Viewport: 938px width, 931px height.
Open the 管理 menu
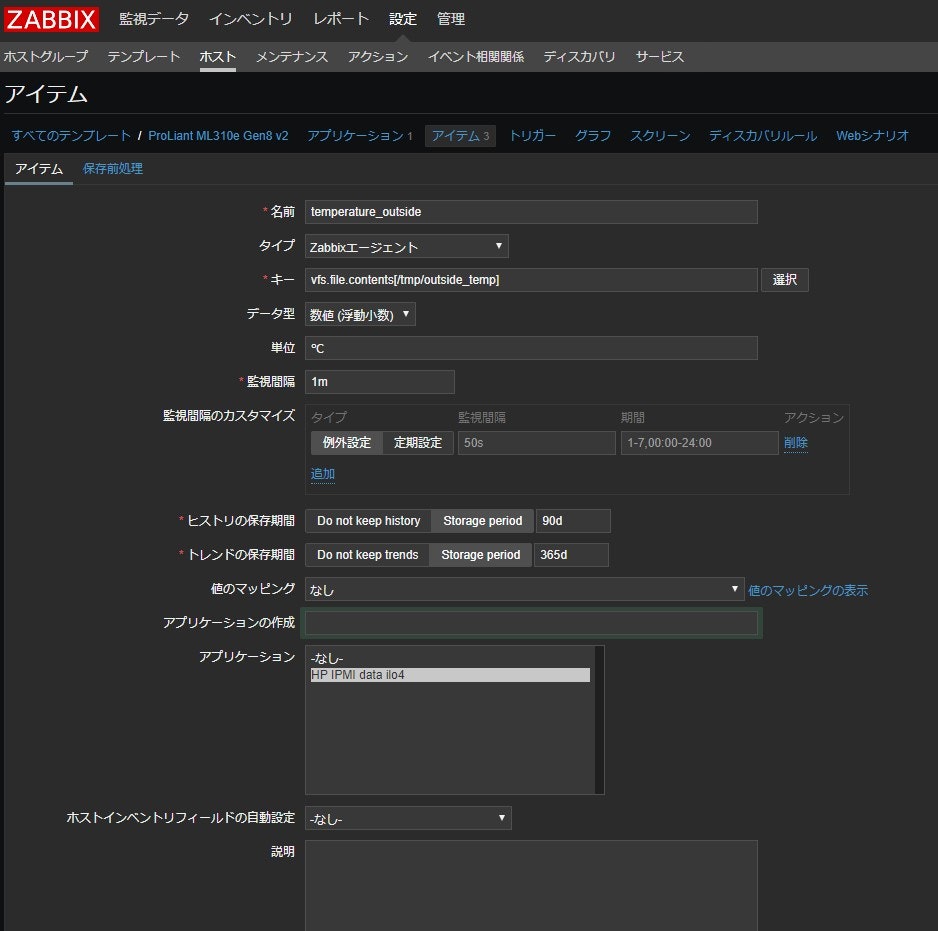450,19
